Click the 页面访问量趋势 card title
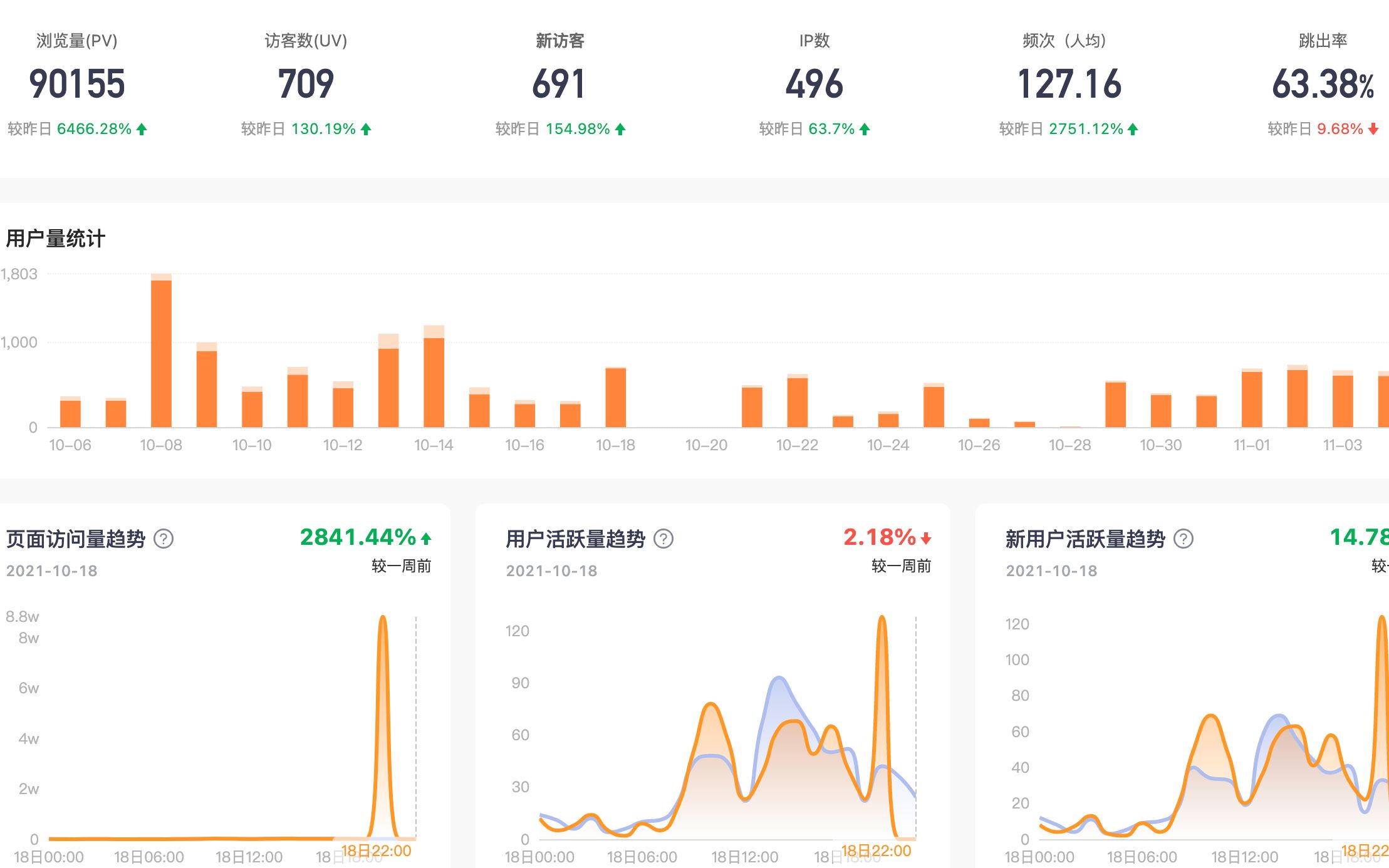Screen dimensions: 1389x868 click(75, 539)
